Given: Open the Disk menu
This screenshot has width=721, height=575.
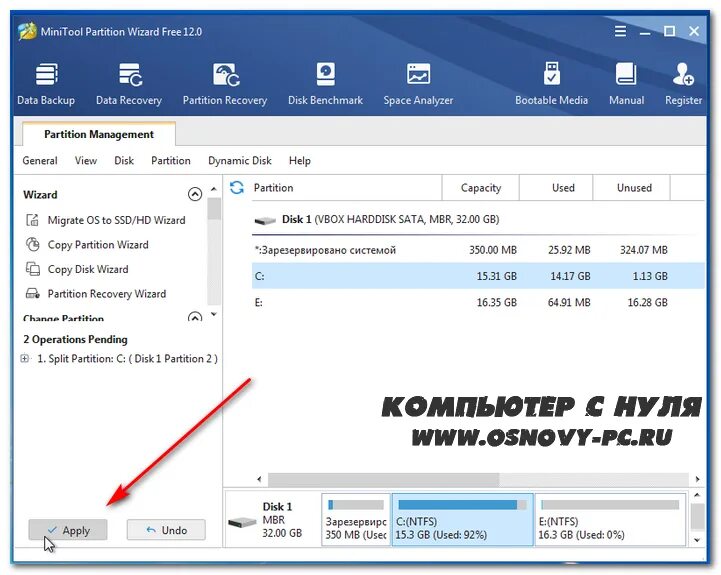Looking at the screenshot, I should pos(124,161).
